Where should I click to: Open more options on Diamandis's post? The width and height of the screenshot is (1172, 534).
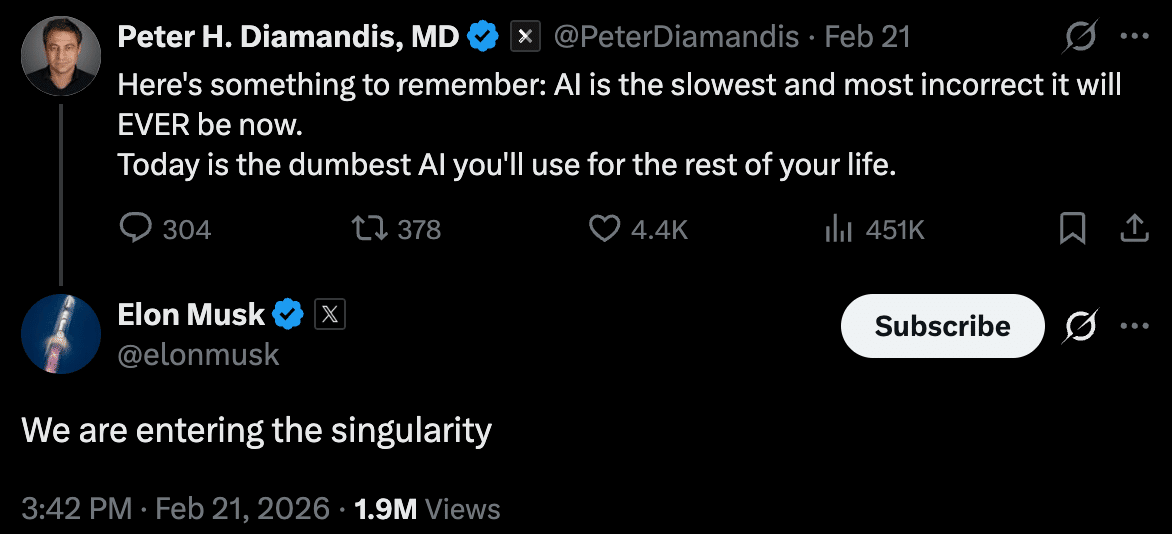[1134, 38]
